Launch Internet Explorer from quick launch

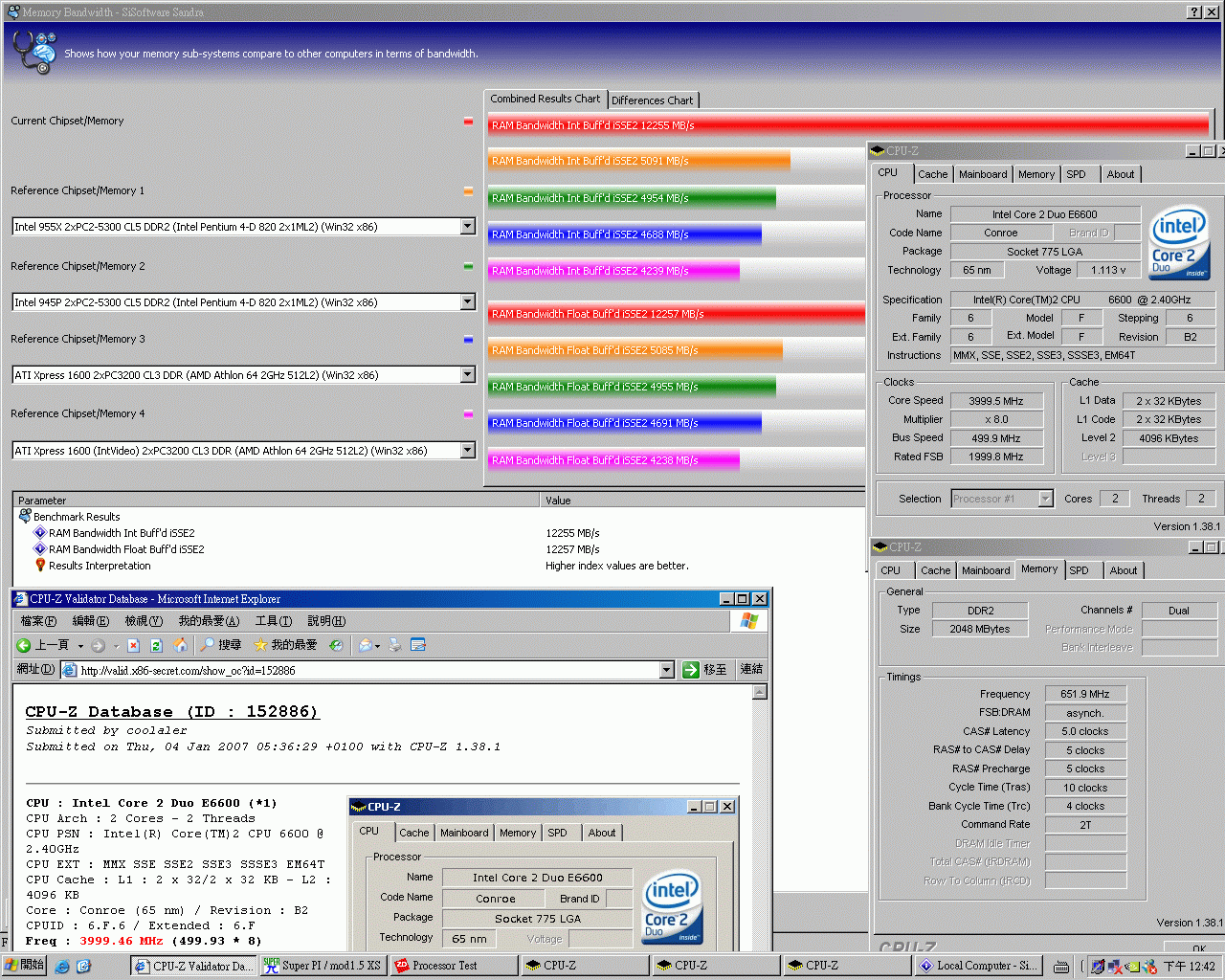click(x=62, y=967)
